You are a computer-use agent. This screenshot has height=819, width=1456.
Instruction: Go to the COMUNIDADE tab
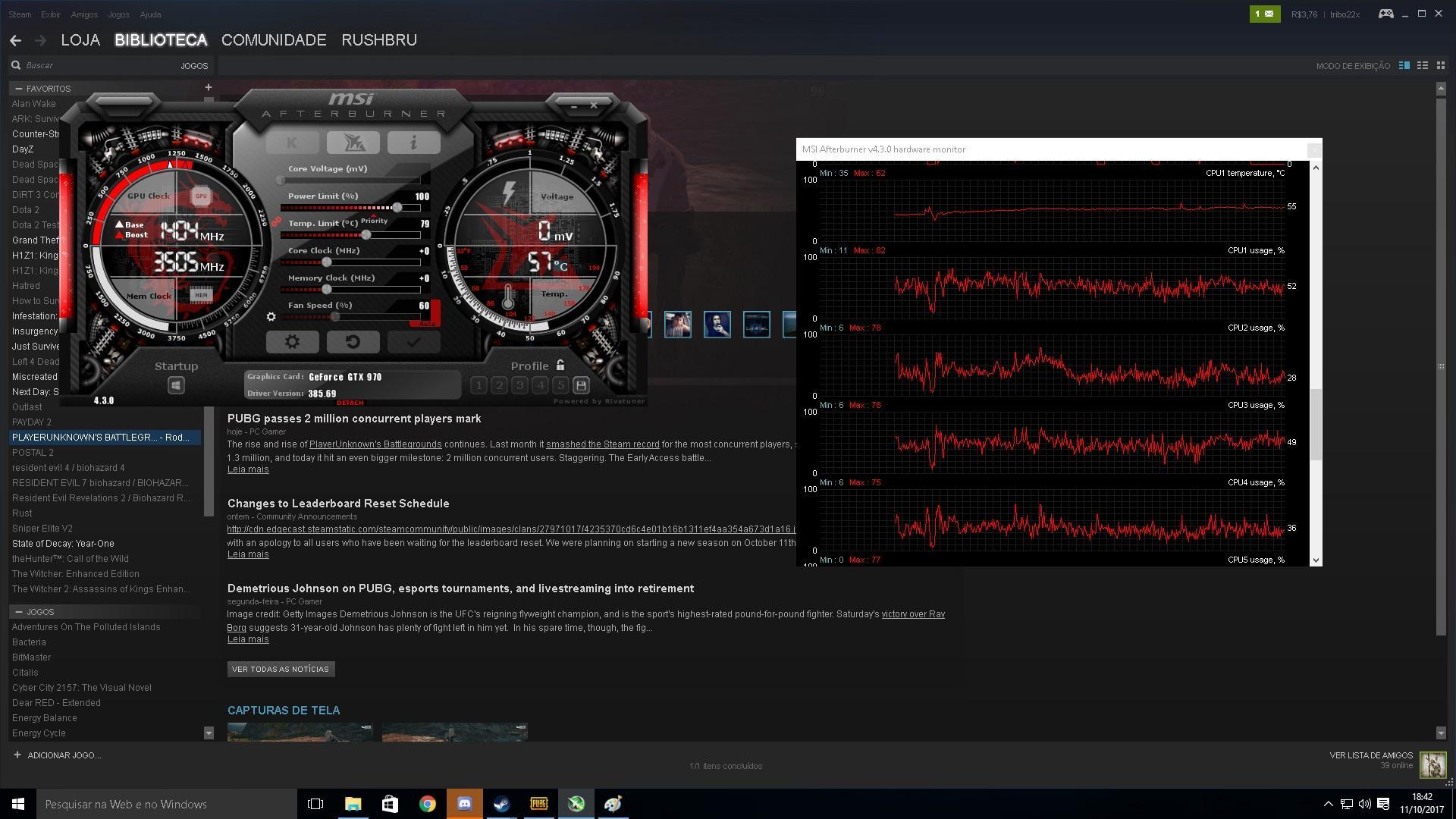point(274,40)
